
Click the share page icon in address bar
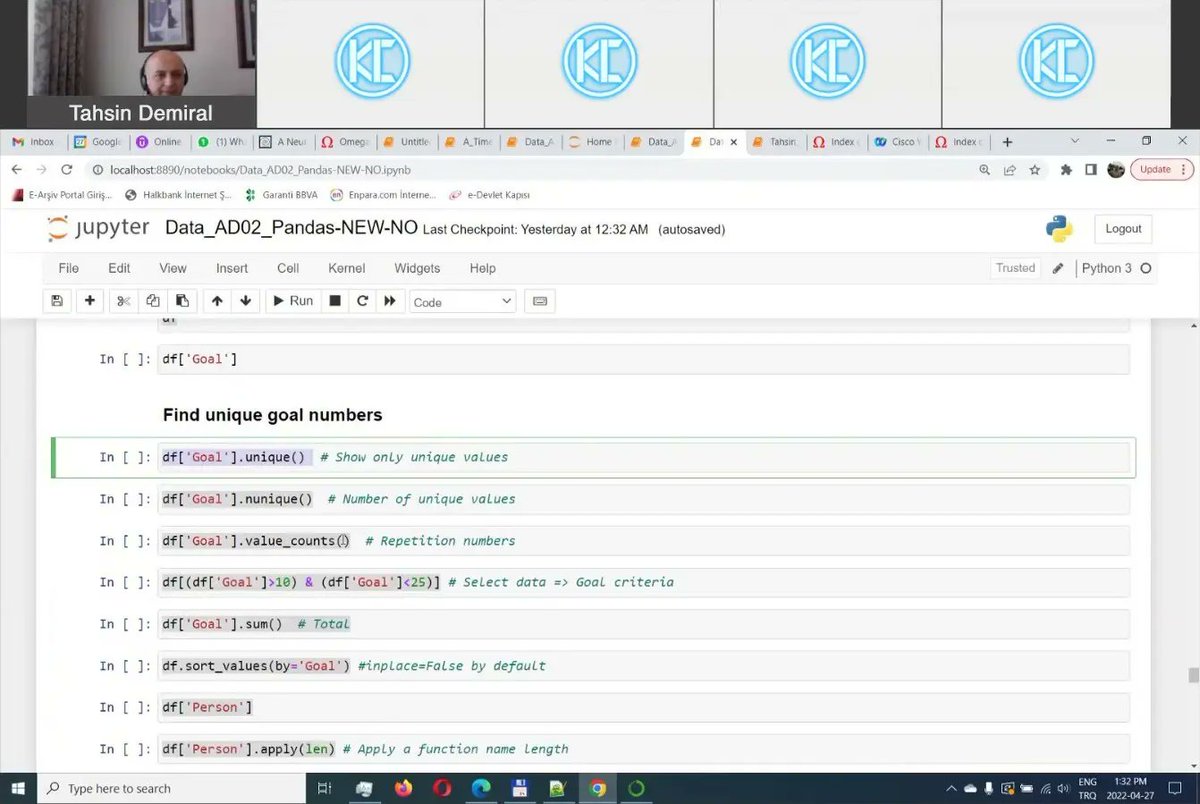point(1010,170)
